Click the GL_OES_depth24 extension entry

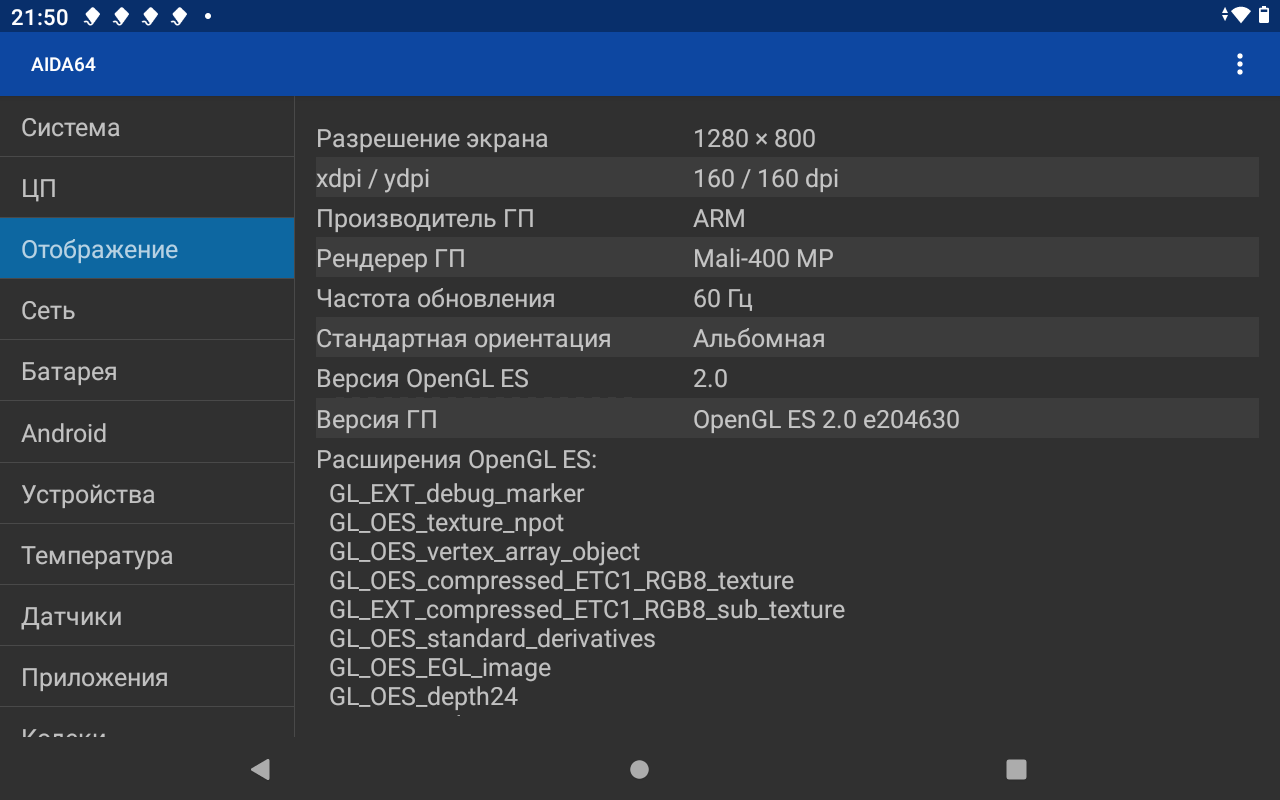424,697
